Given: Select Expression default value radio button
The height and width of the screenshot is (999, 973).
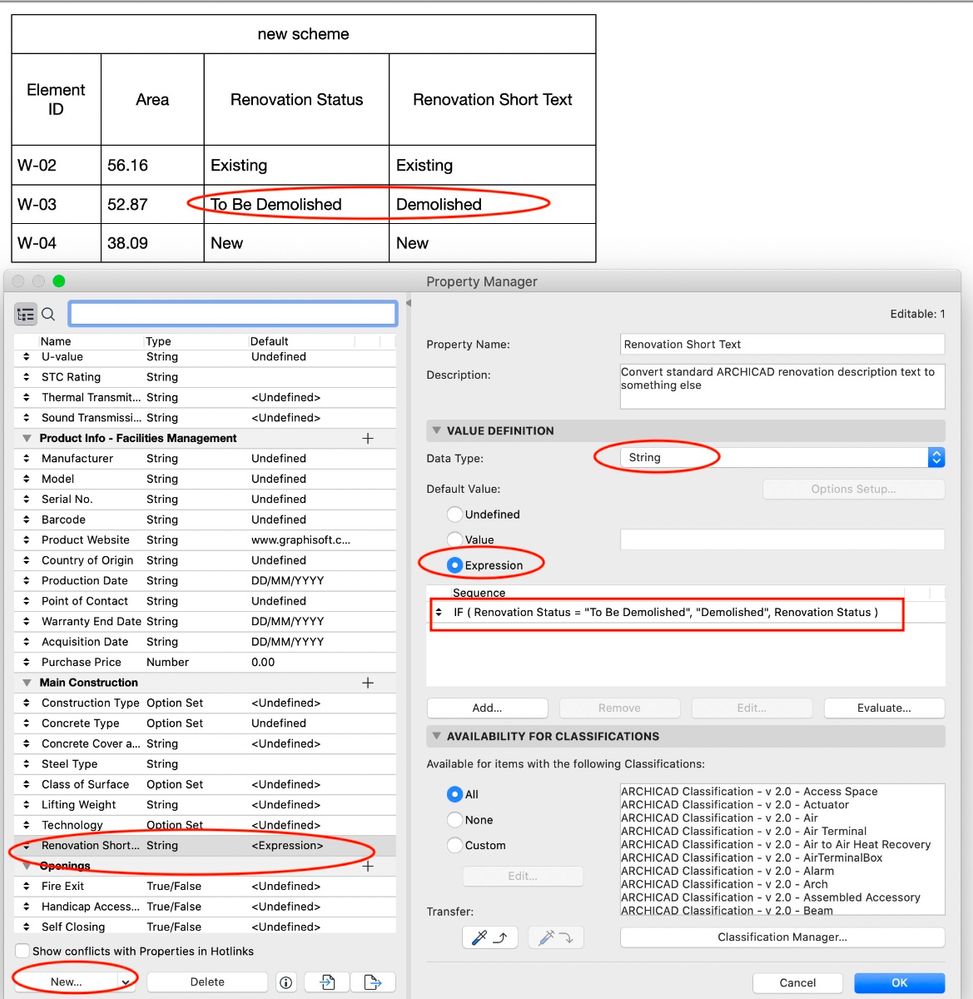Looking at the screenshot, I should click(x=454, y=565).
